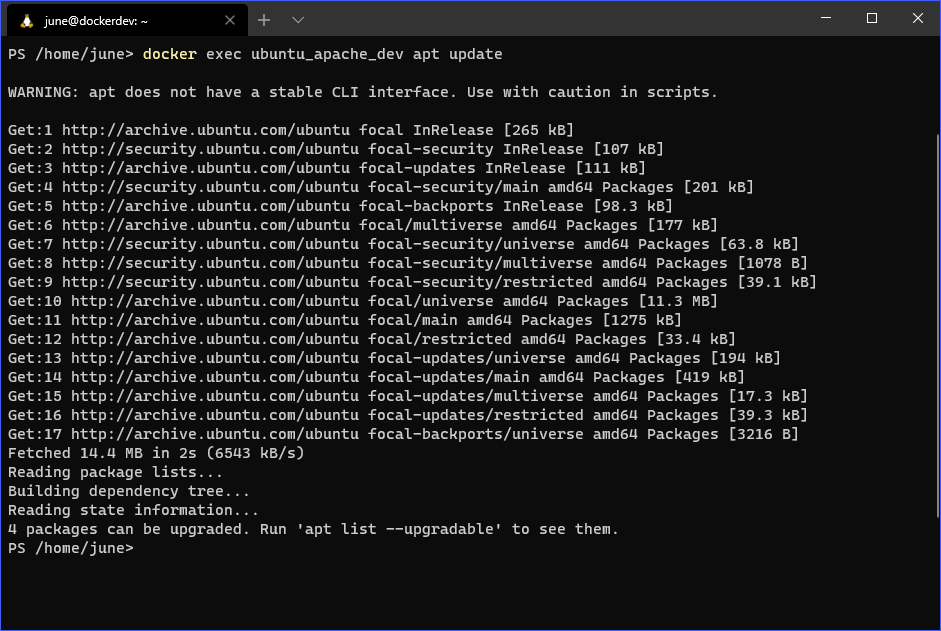941x631 pixels.
Task: Click the 'Reading package lists...' line
Action: click(x=115, y=472)
